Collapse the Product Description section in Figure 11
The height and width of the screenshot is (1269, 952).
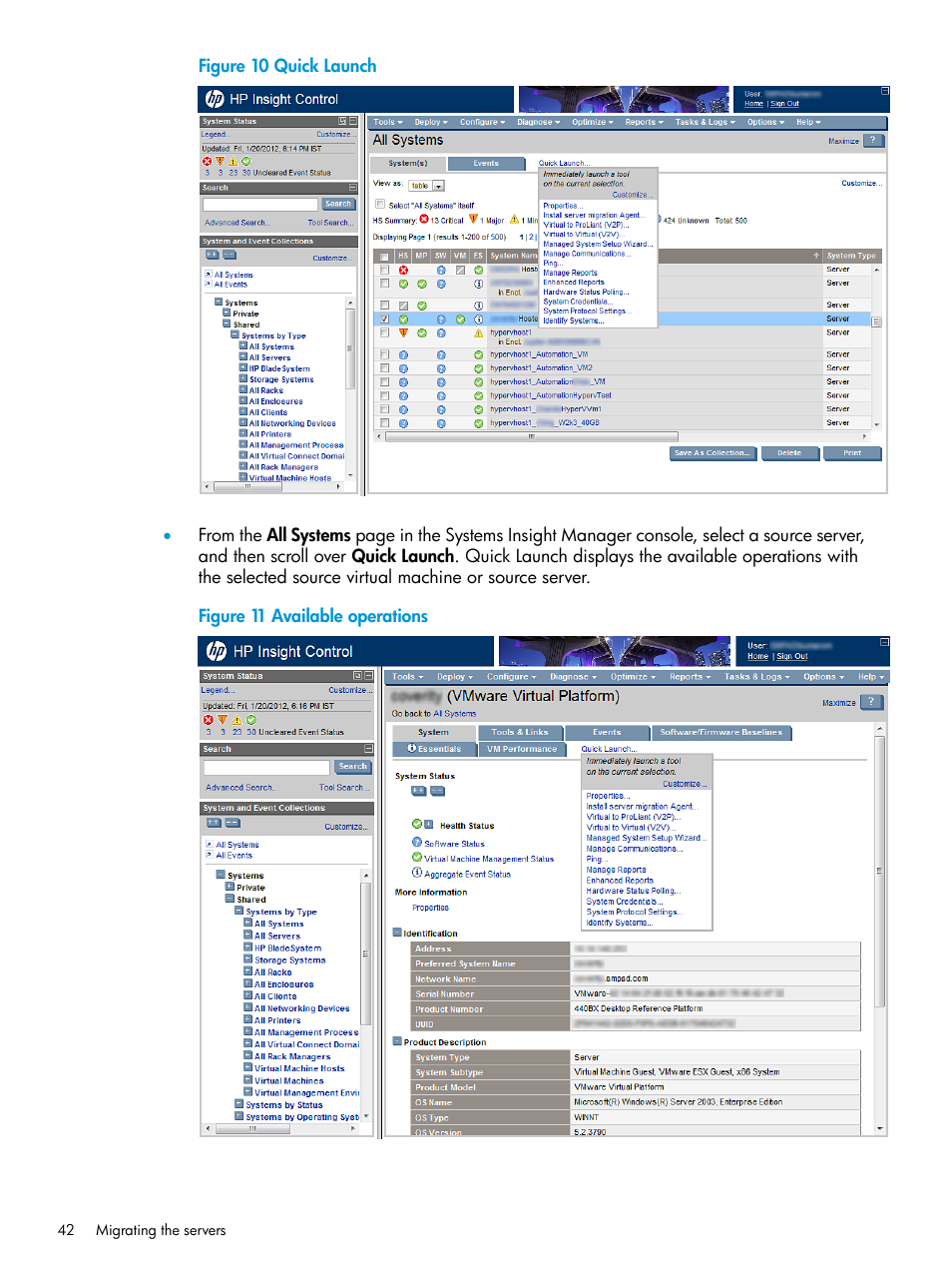pos(396,1041)
